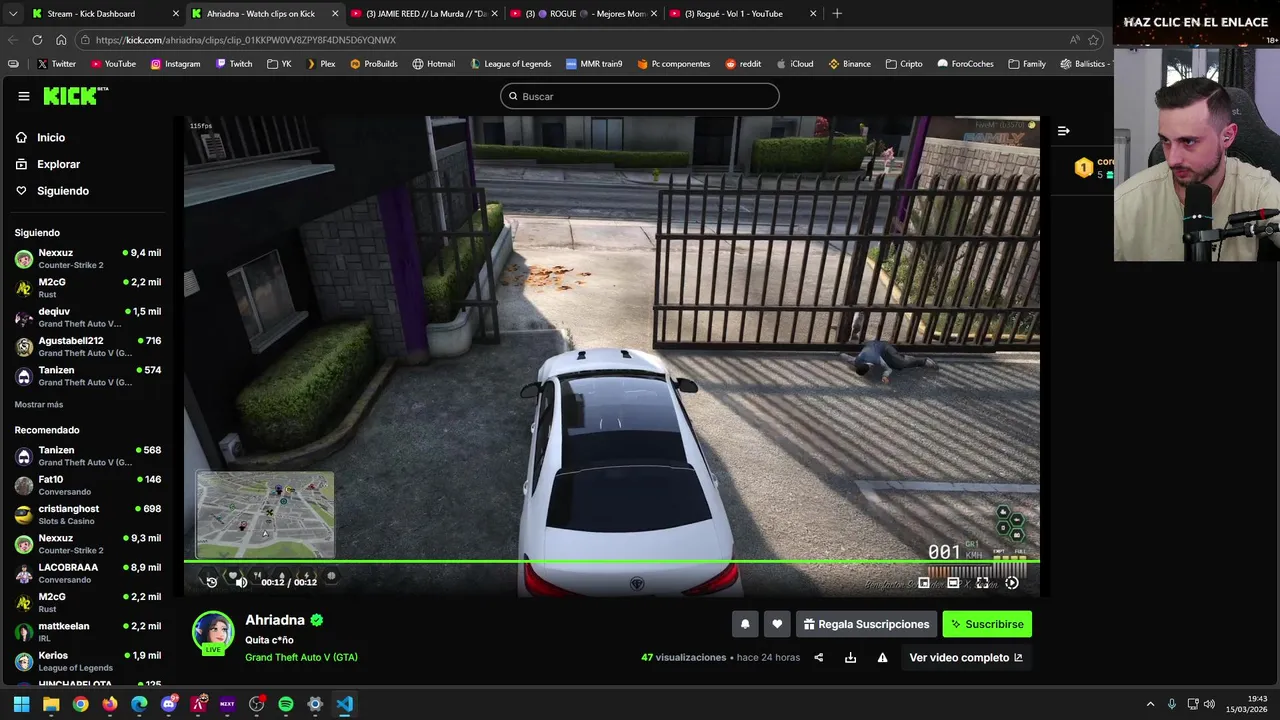
Task: Open Fat10 recommended channel
Action: (88, 485)
